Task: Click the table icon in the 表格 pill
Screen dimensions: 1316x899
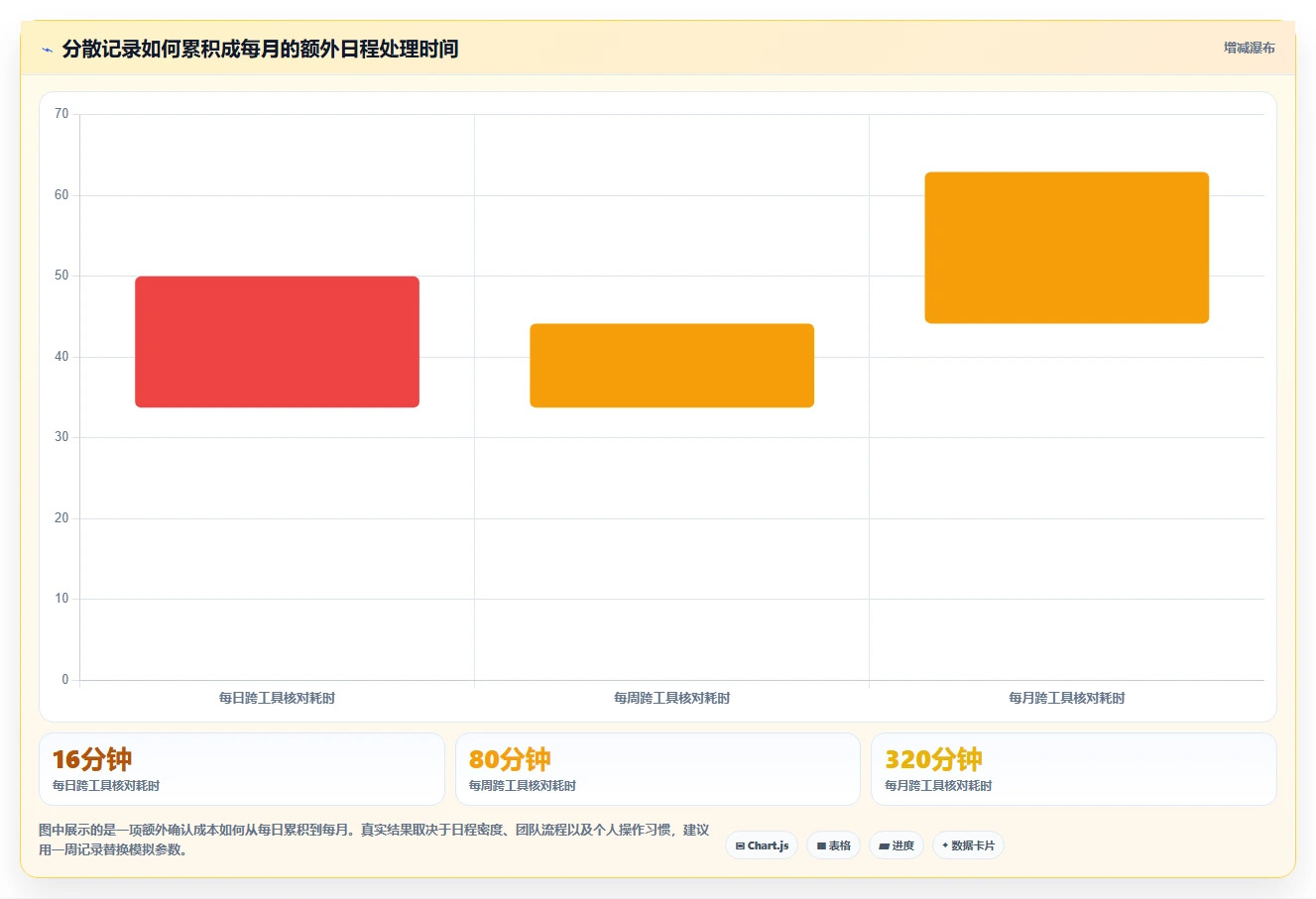Action: click(821, 846)
